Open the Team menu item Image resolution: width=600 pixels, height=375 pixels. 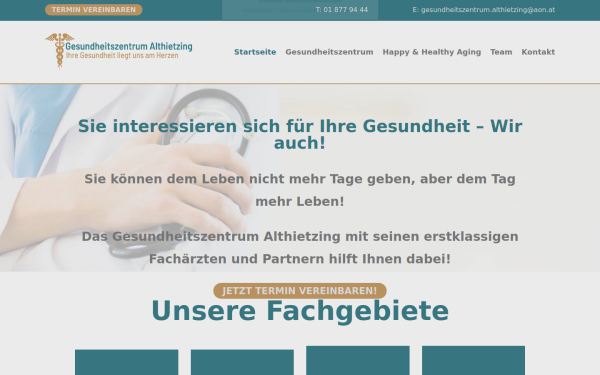(x=501, y=52)
